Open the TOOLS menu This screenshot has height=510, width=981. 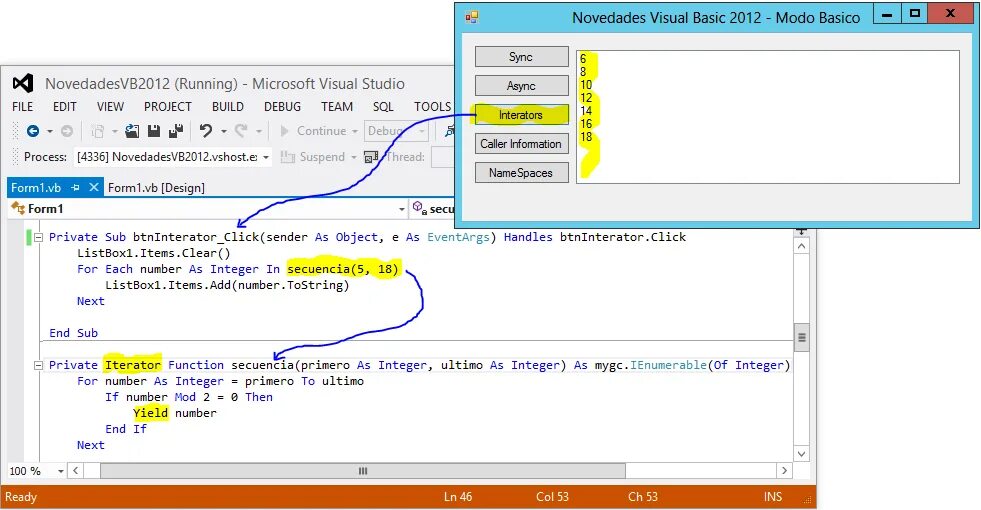(432, 107)
